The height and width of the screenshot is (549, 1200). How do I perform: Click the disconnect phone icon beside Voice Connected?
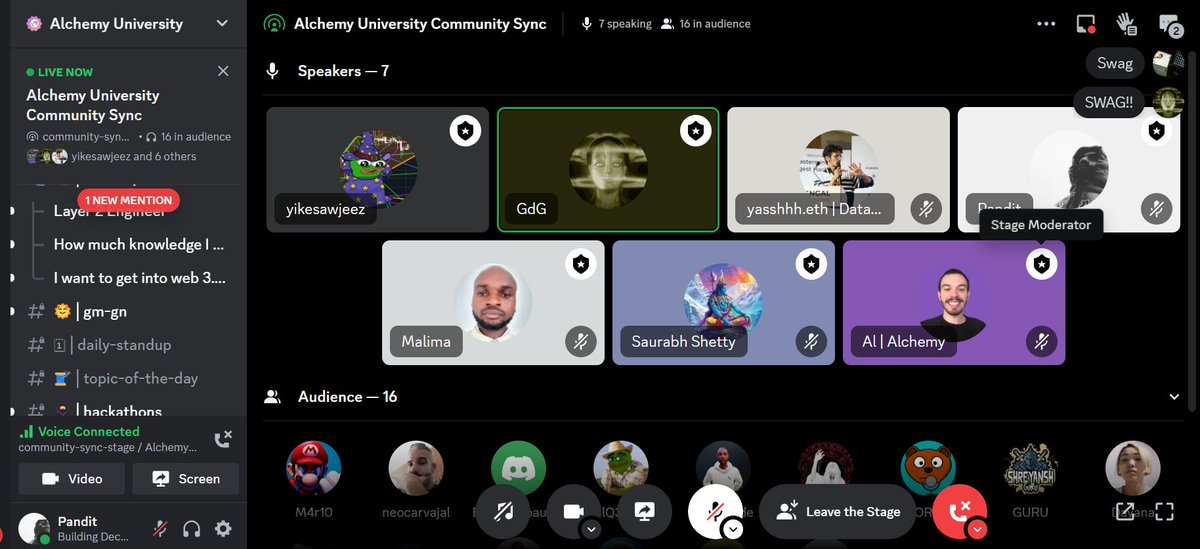pyautogui.click(x=224, y=438)
